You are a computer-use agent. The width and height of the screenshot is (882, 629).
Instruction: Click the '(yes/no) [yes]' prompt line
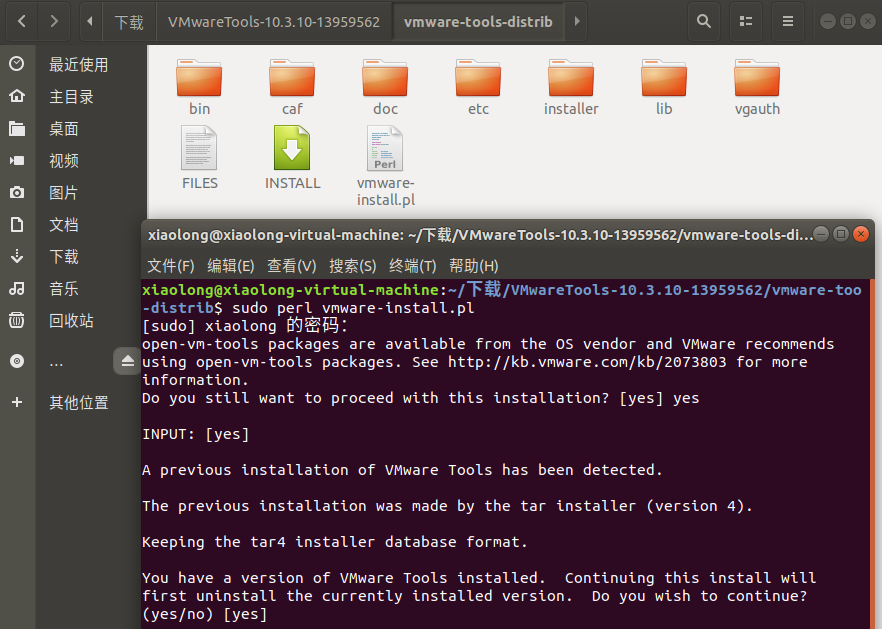coord(205,614)
